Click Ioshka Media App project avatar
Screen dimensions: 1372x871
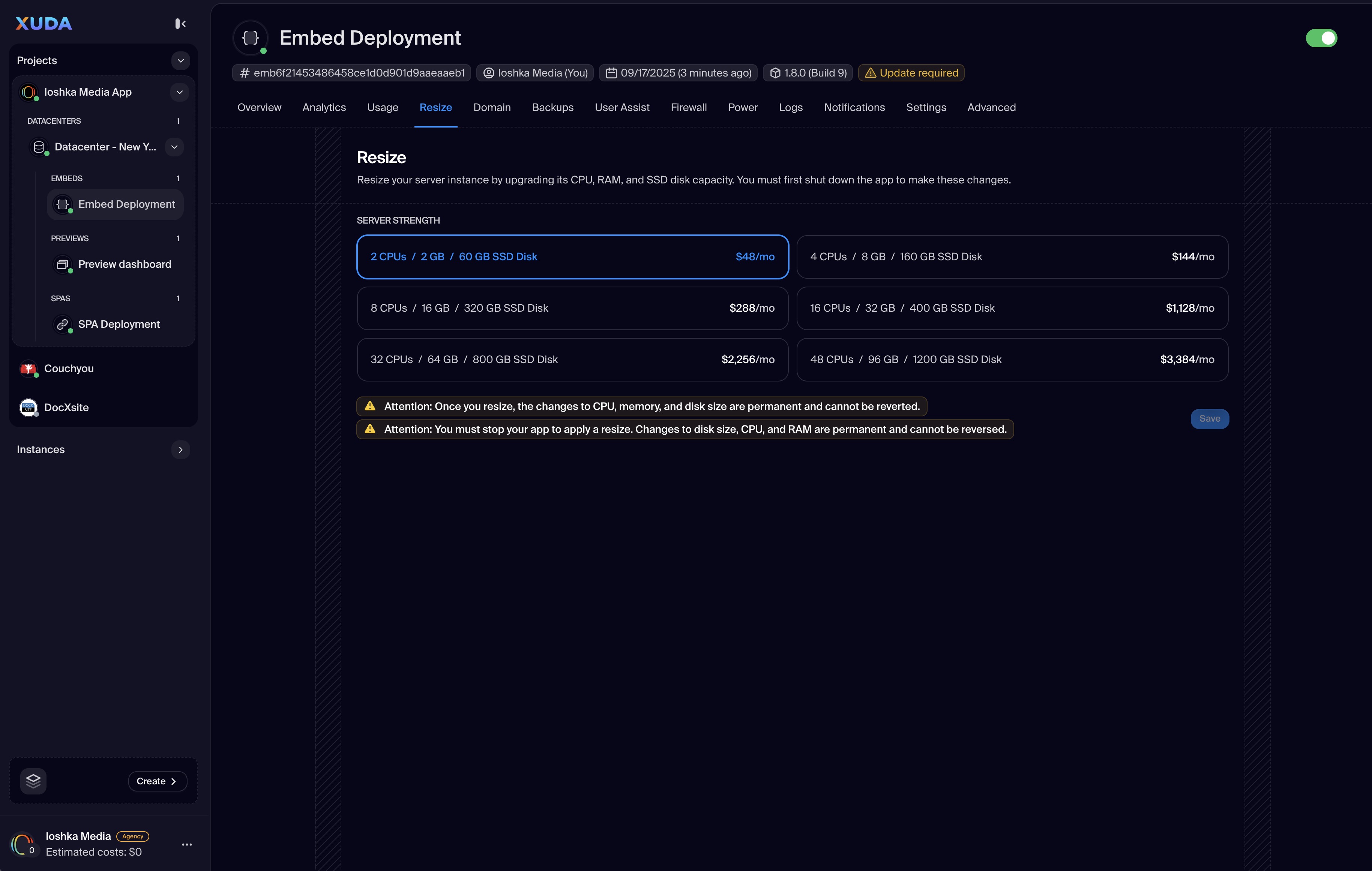tap(28, 92)
